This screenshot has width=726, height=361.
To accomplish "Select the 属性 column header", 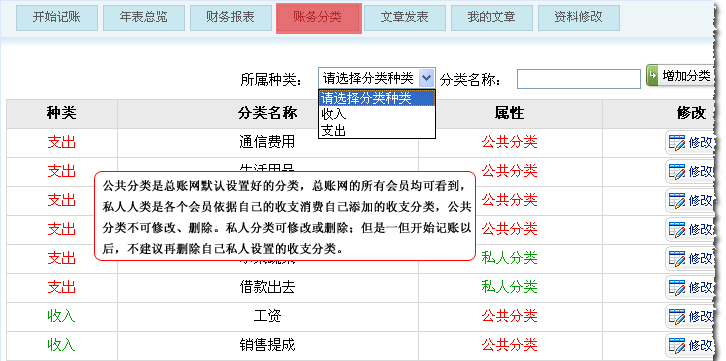I will point(510,113).
